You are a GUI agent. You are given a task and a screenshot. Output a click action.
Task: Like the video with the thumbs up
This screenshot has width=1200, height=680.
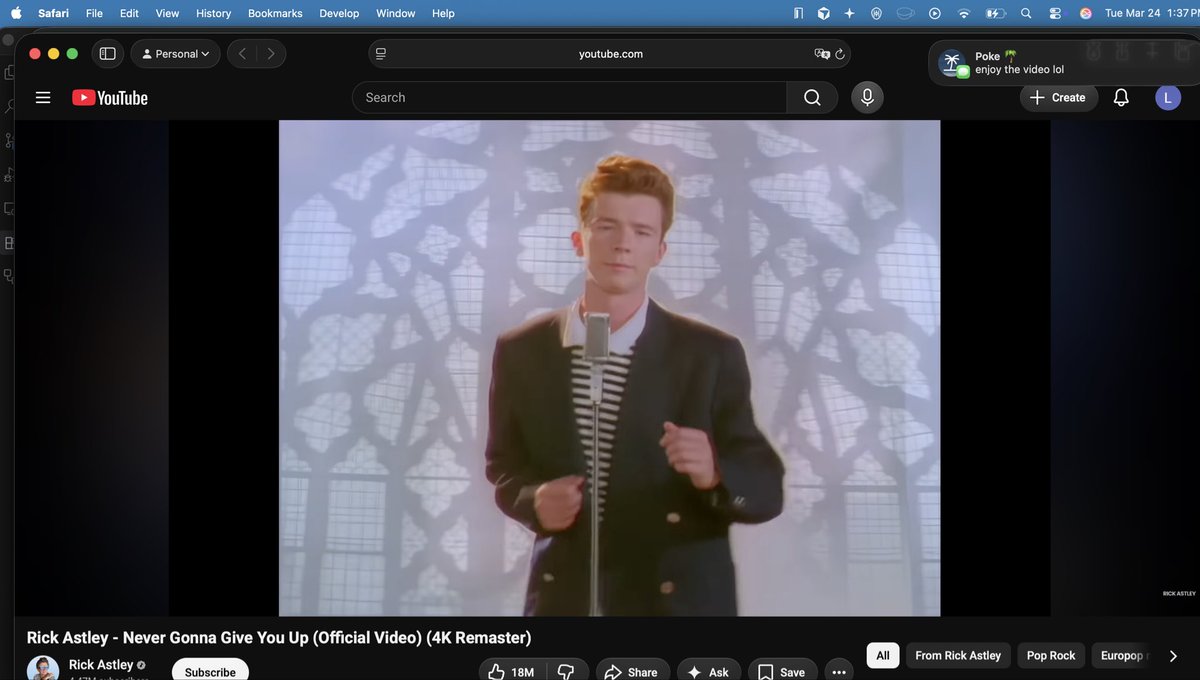[x=510, y=672]
